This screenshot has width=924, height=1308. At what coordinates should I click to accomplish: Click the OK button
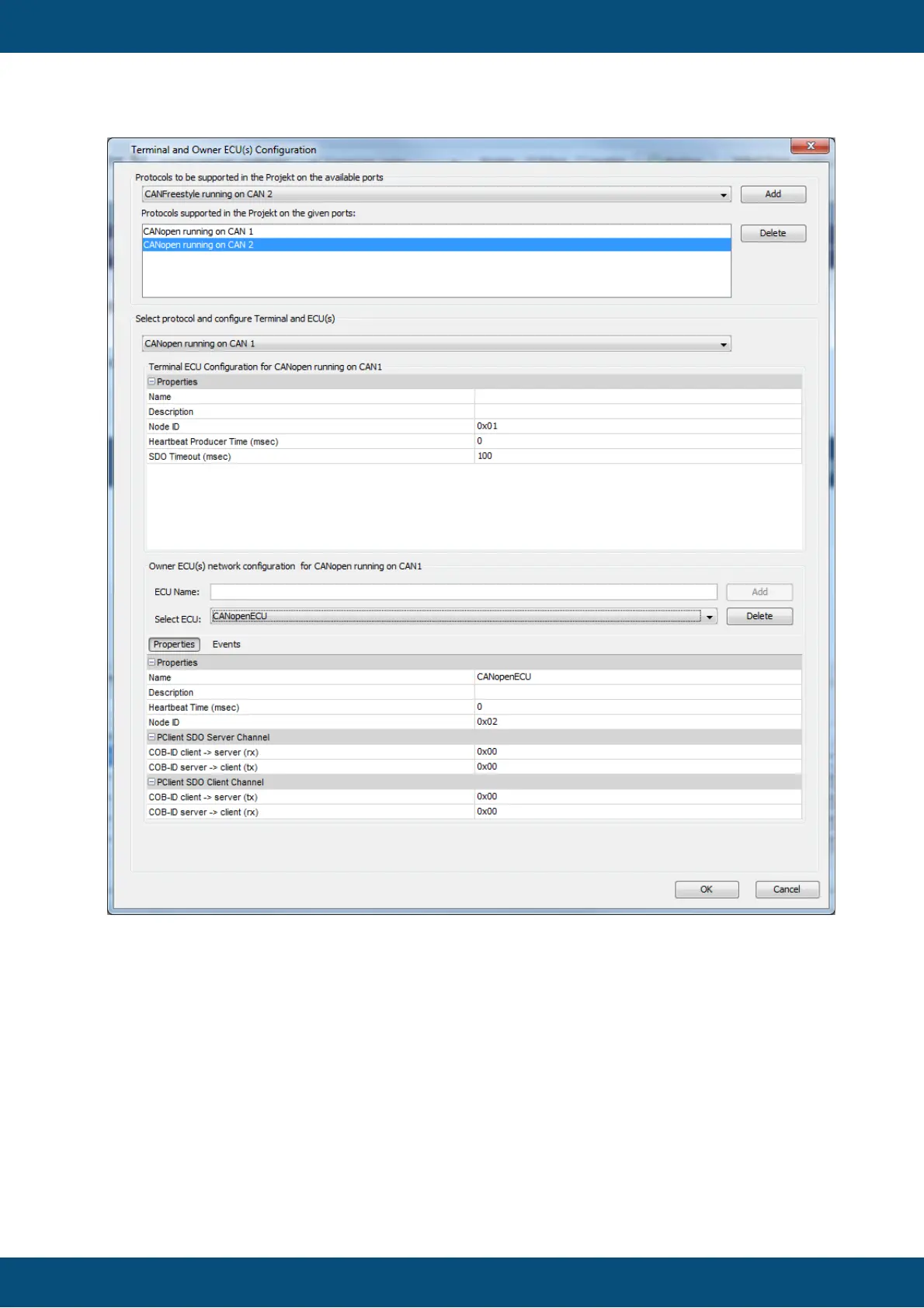(707, 889)
